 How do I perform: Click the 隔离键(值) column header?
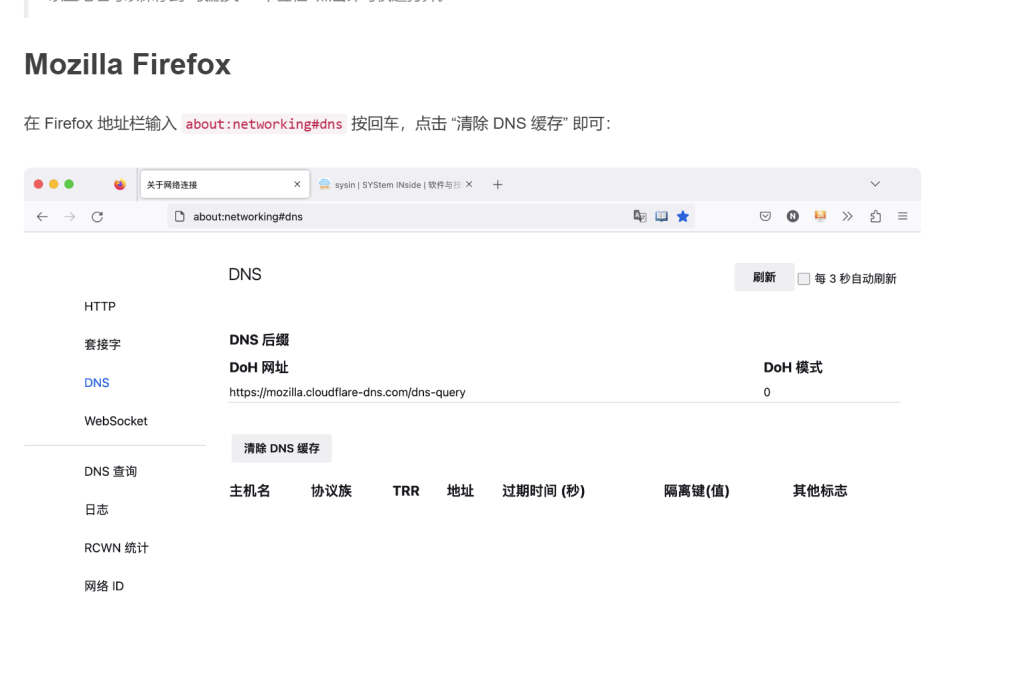(x=697, y=491)
